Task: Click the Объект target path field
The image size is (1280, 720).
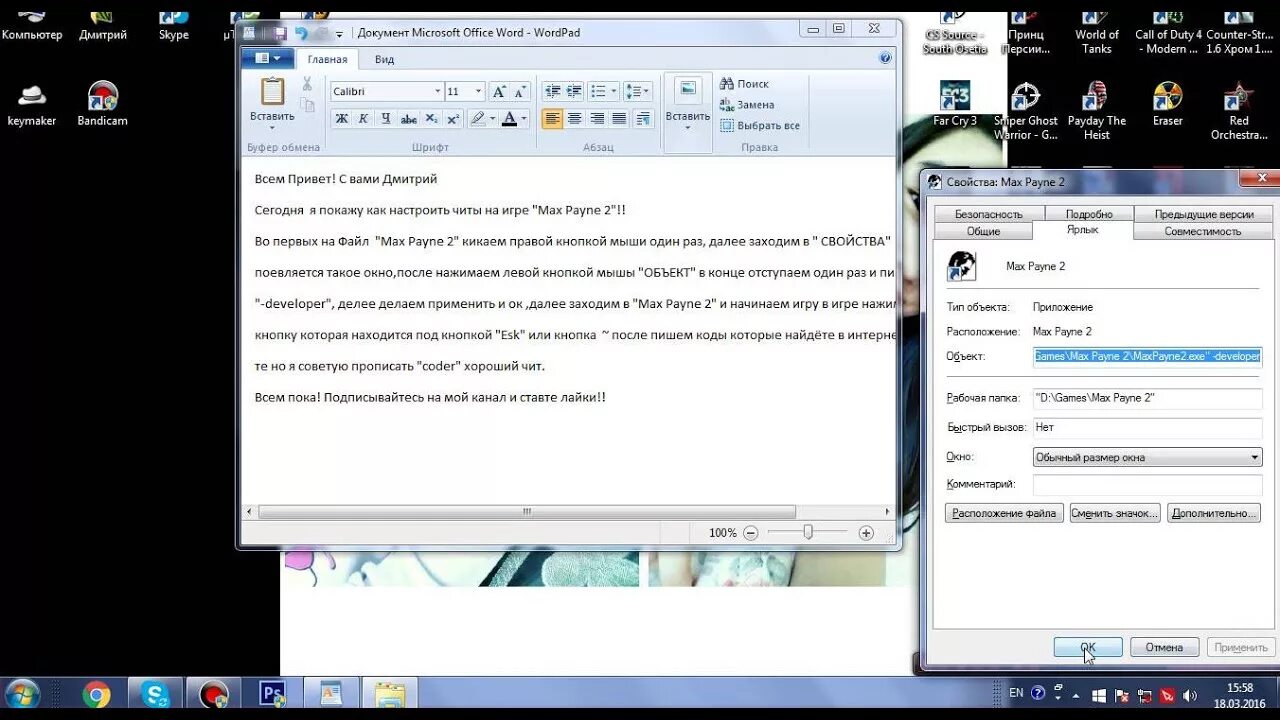Action: pyautogui.click(x=1147, y=356)
